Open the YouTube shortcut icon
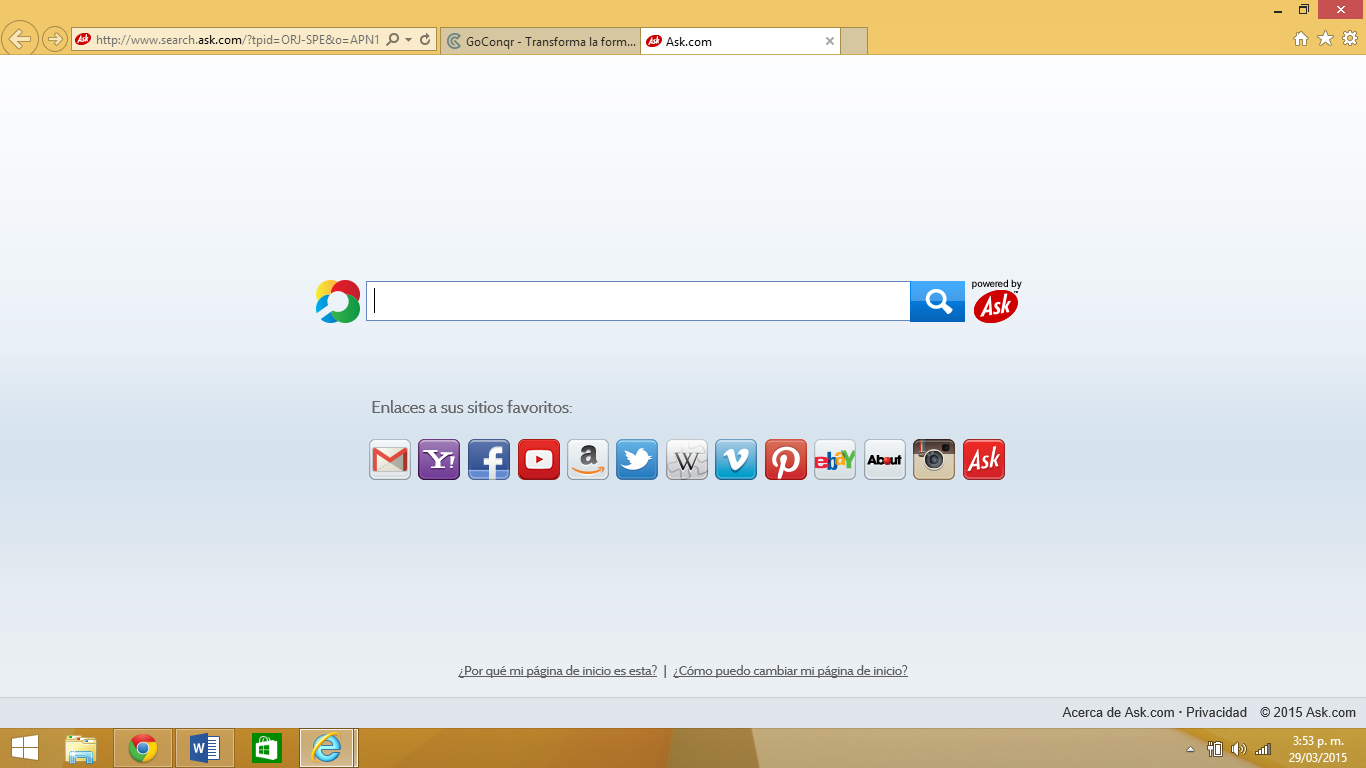Screen dimensions: 1366x768 [538, 460]
